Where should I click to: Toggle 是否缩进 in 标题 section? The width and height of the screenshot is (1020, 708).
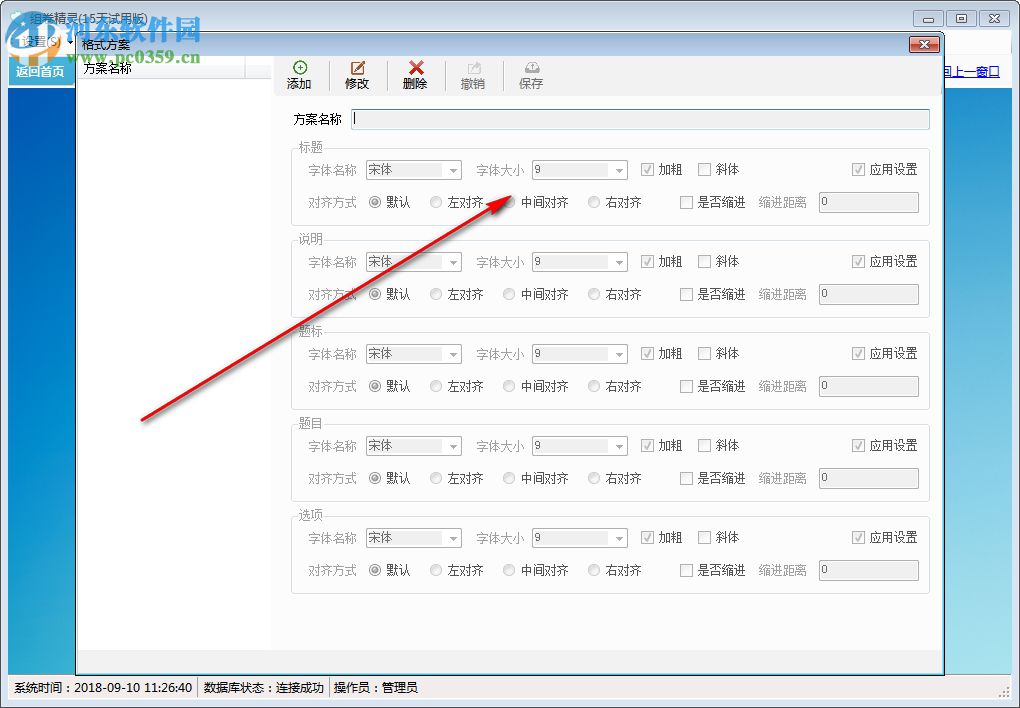(x=686, y=202)
